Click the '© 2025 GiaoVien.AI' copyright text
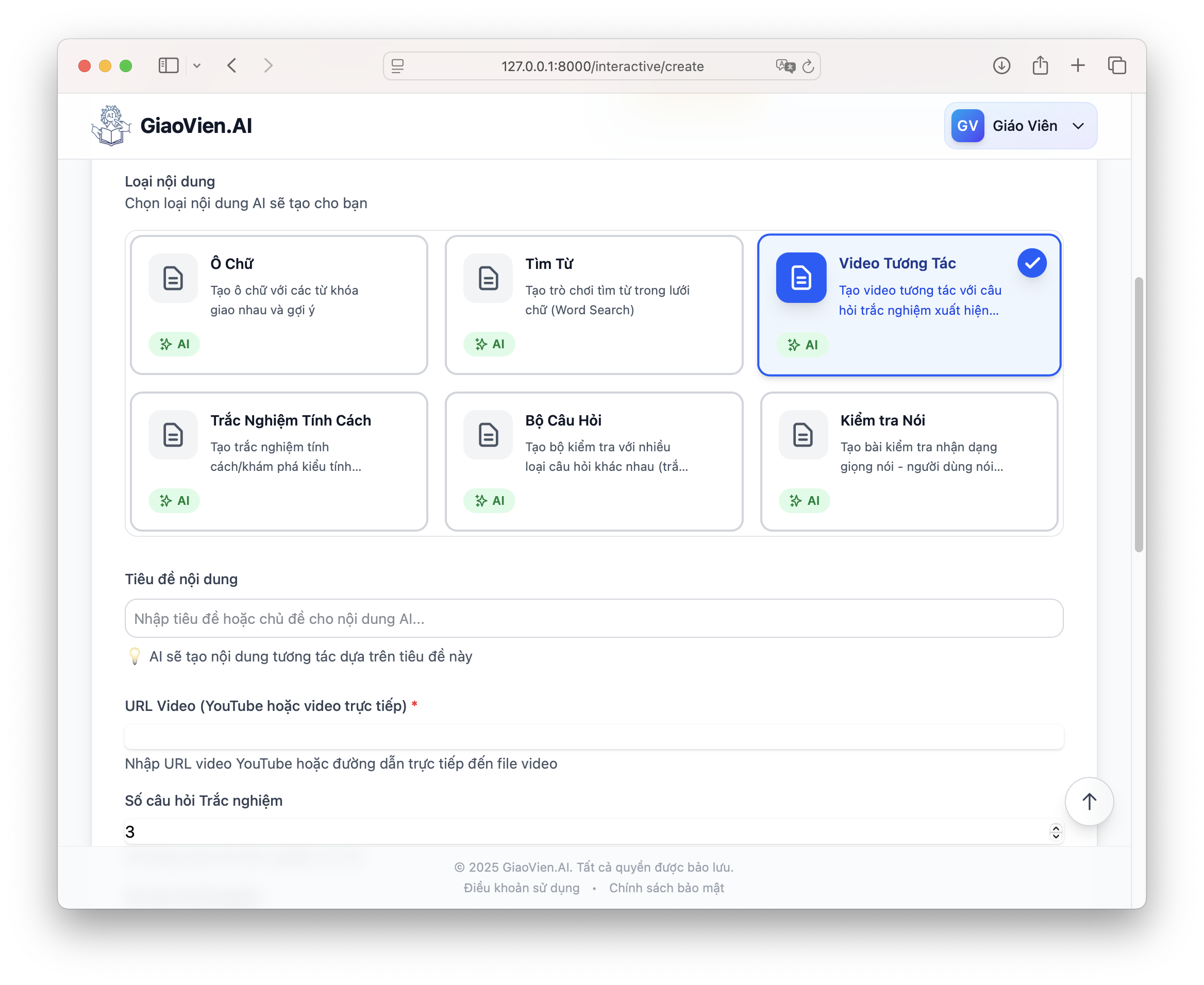The image size is (1204, 985). tap(594, 867)
